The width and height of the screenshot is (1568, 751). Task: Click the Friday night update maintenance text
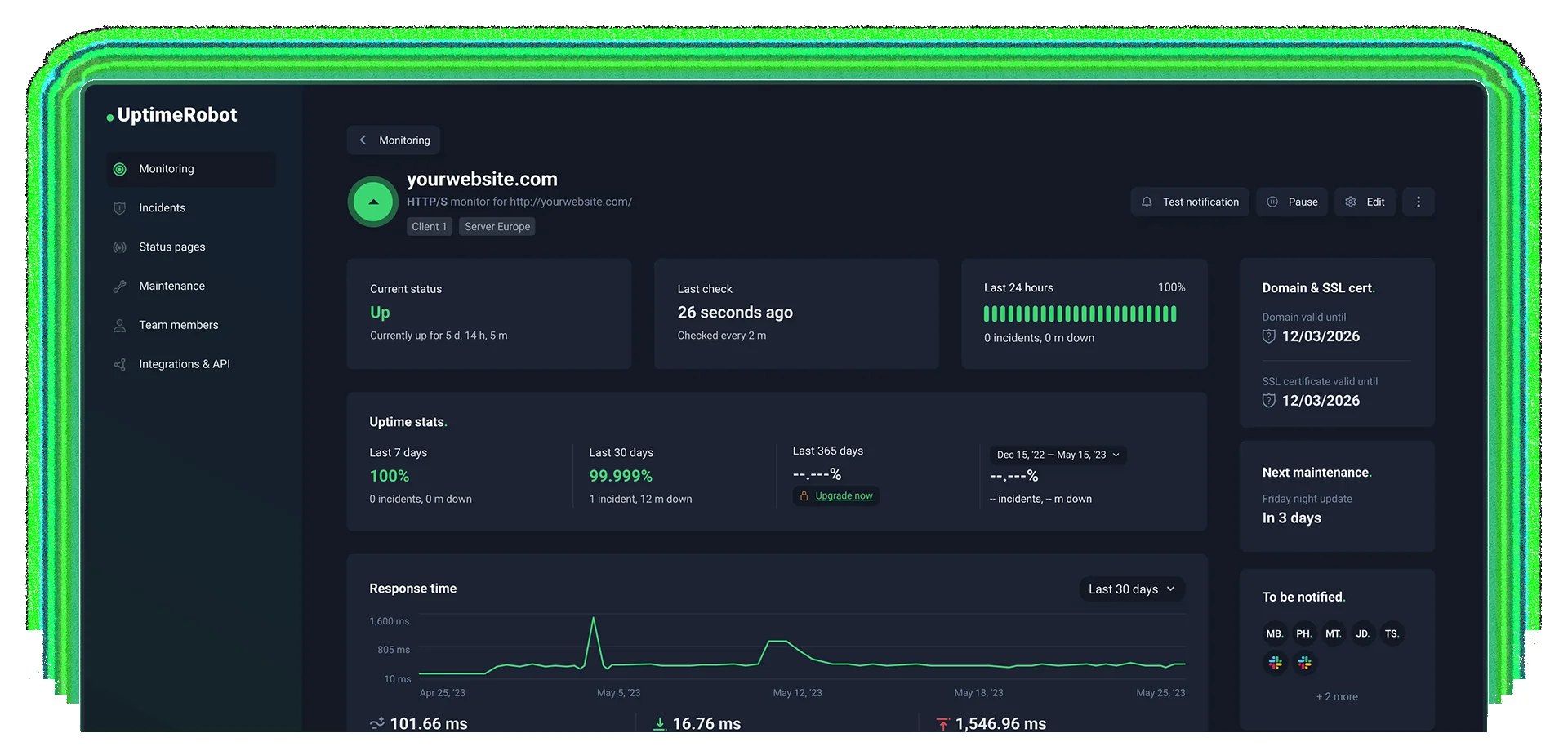coord(1307,499)
